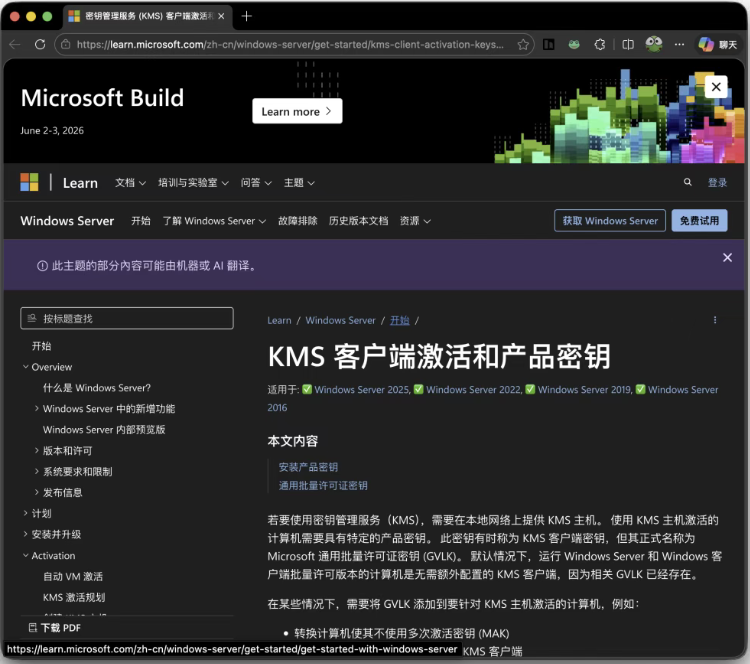Toggle the split screen icon
This screenshot has height=664, width=750.
(x=628, y=44)
